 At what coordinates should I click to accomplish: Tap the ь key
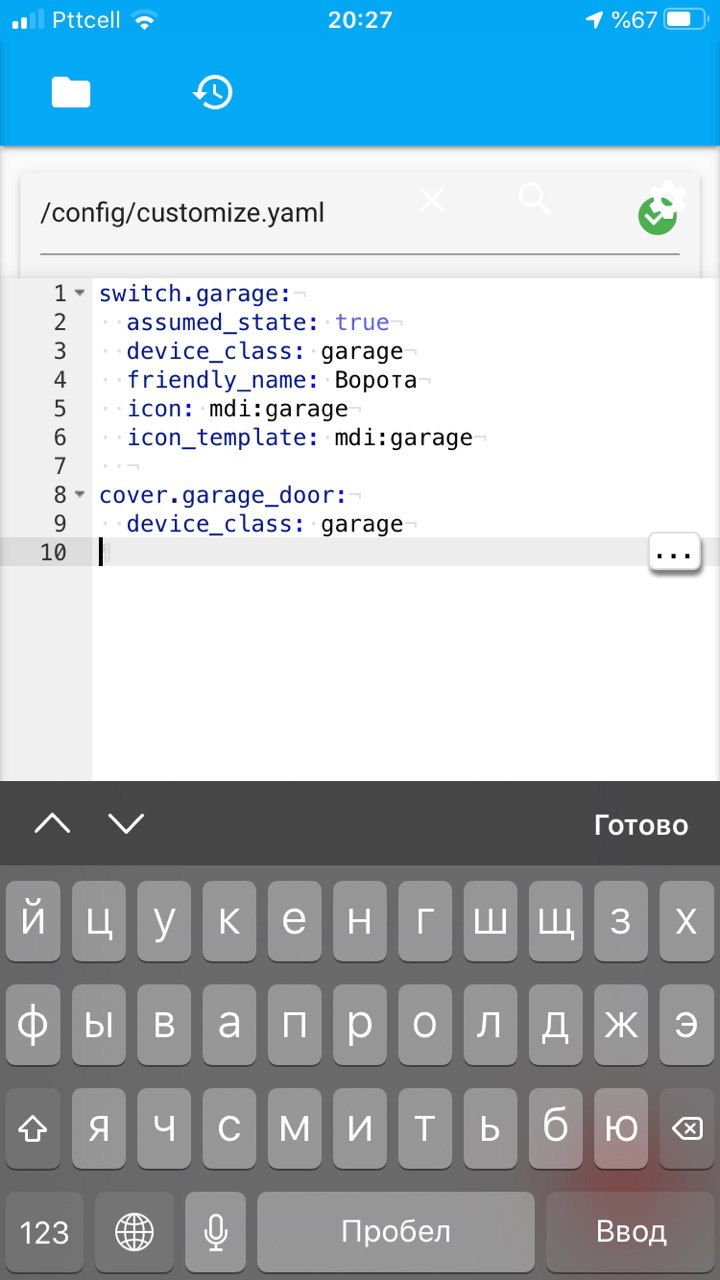490,1129
